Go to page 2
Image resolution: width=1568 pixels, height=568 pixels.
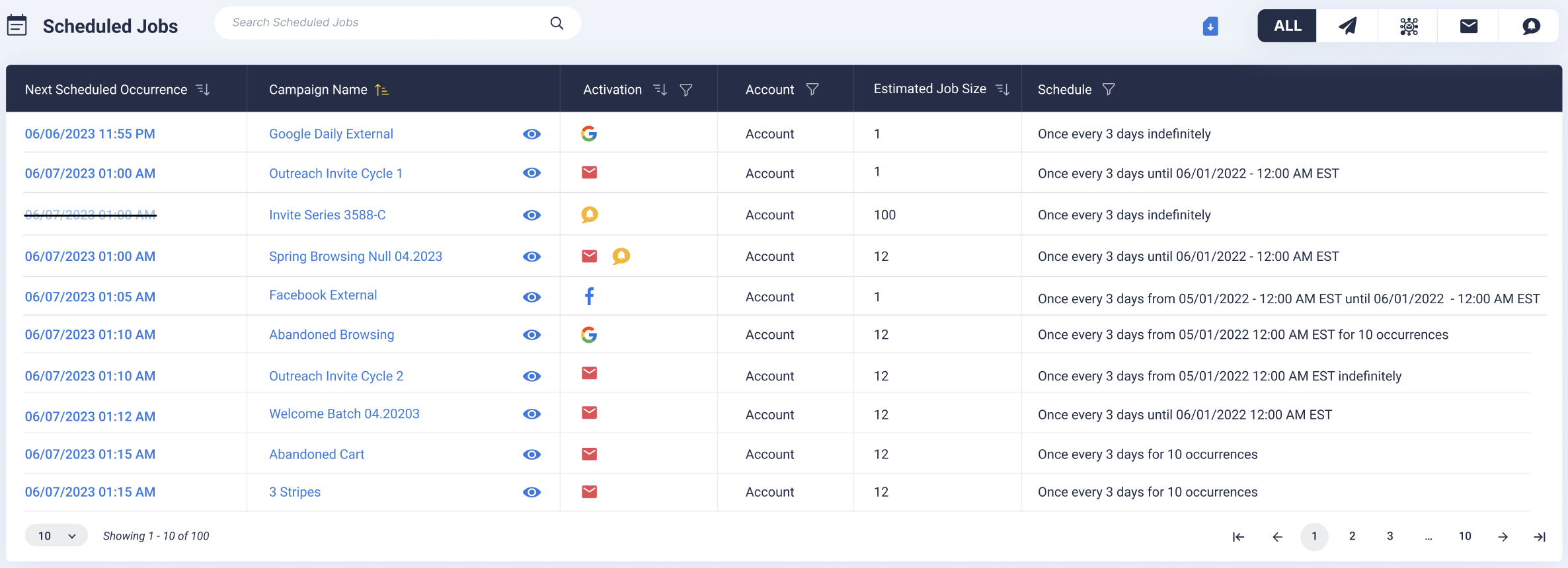(1352, 536)
